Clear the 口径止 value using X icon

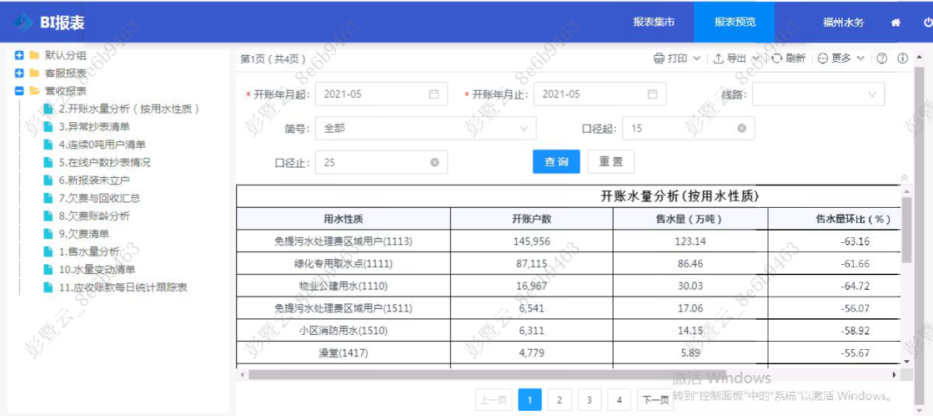click(x=434, y=162)
